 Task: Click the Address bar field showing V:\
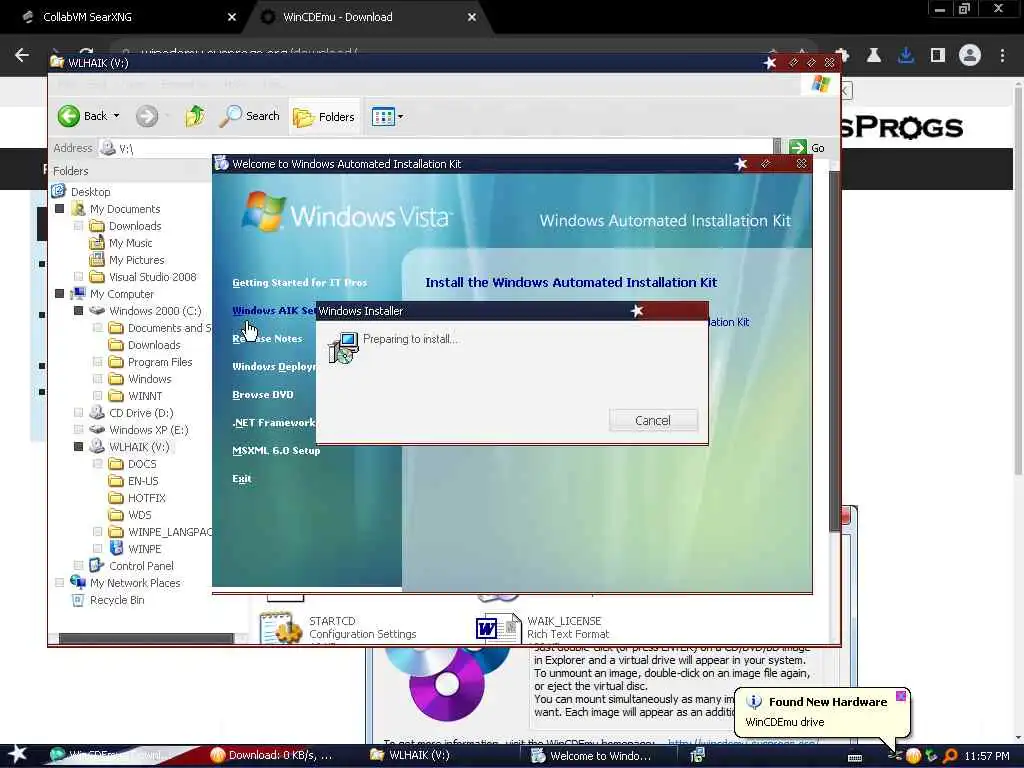tap(438, 148)
